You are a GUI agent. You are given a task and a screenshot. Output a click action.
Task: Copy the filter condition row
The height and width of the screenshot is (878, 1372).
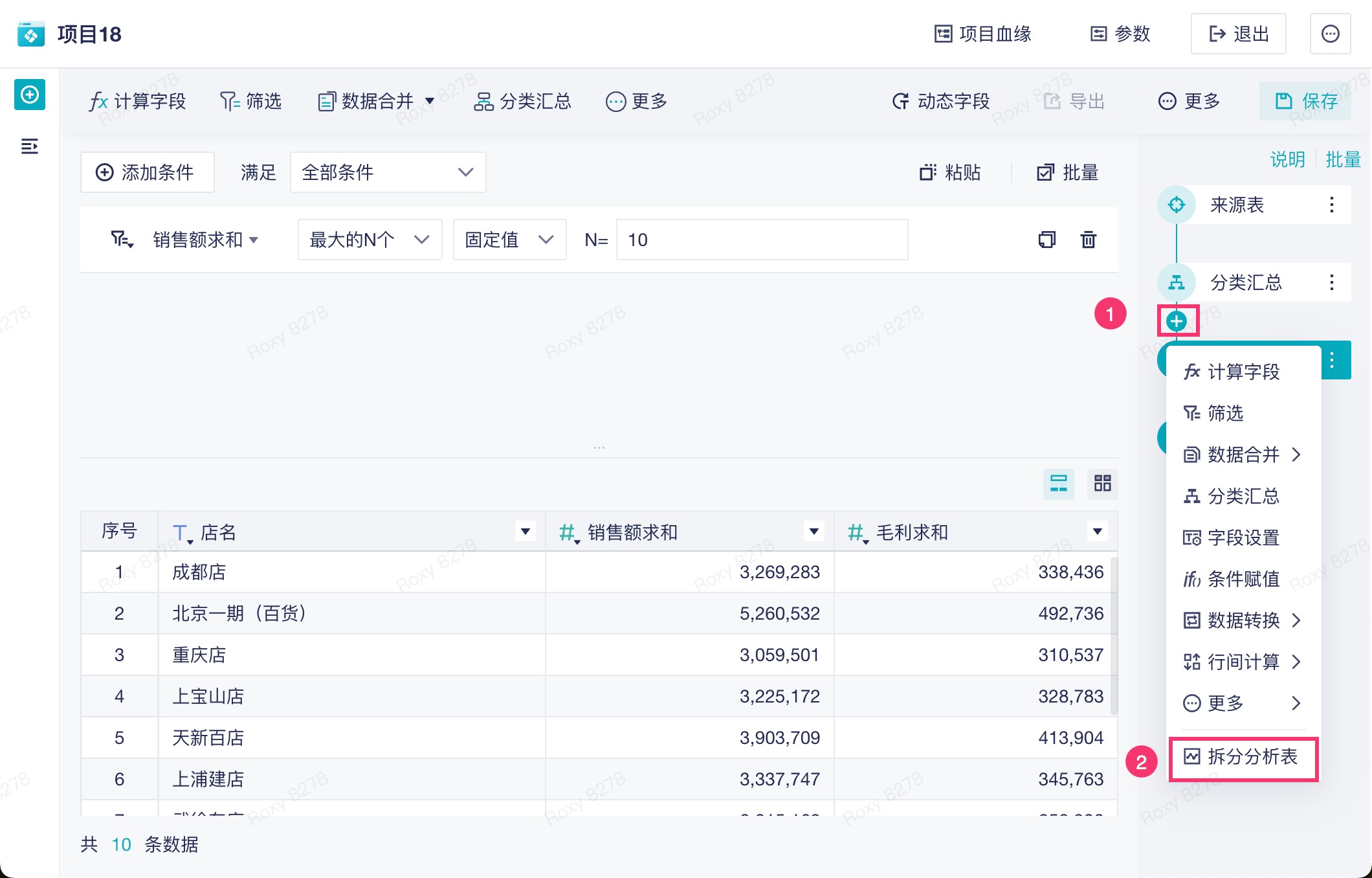coord(1046,240)
